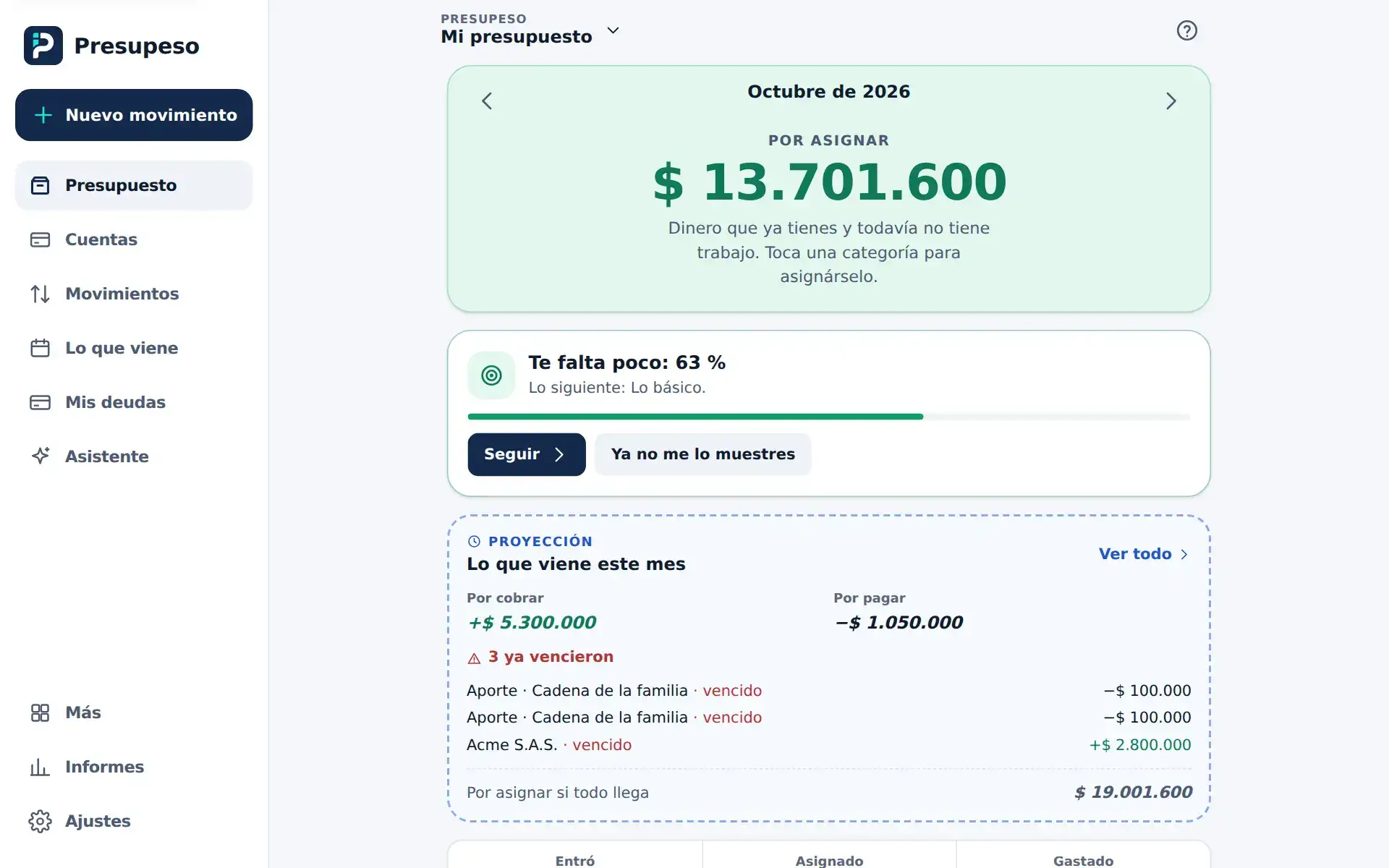Select the Gastado column header
The height and width of the screenshot is (868, 1389).
[x=1083, y=861]
